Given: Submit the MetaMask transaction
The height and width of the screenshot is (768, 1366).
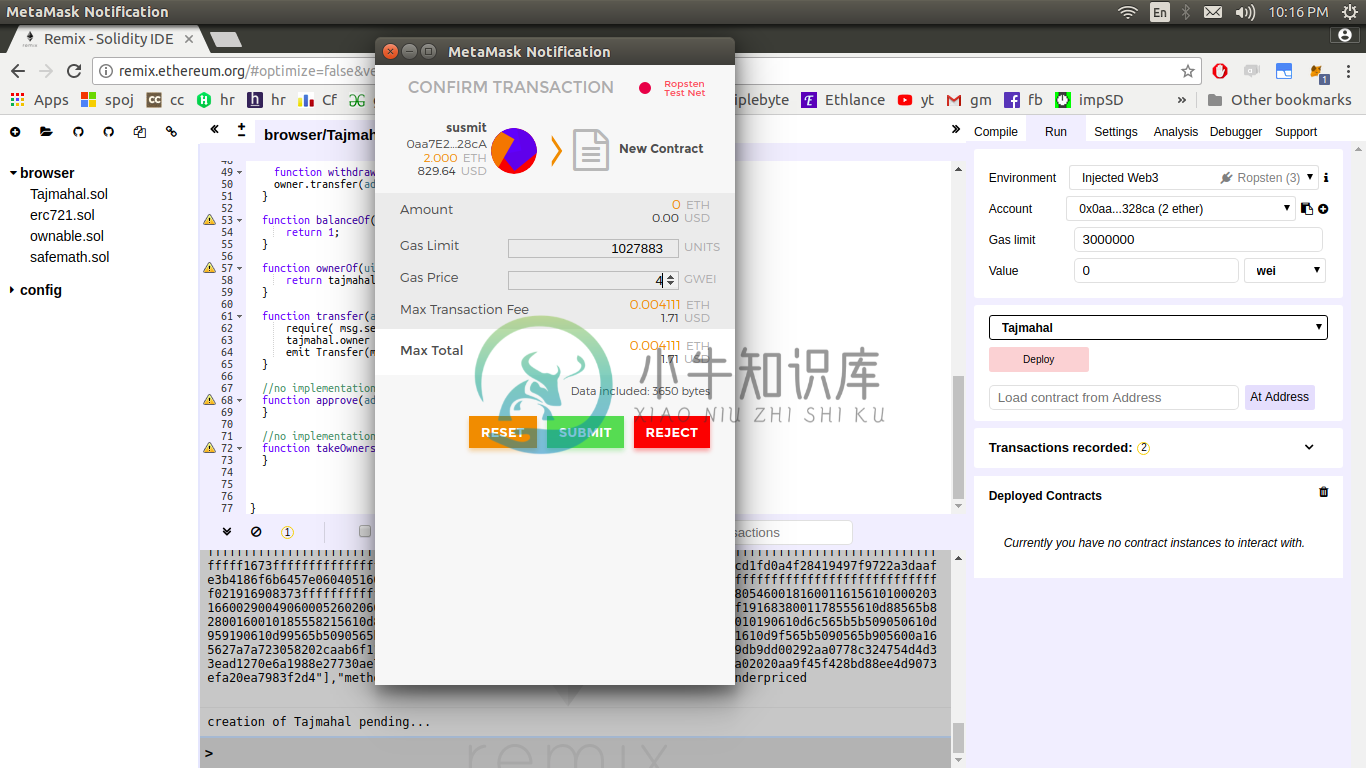Looking at the screenshot, I should coord(585,432).
